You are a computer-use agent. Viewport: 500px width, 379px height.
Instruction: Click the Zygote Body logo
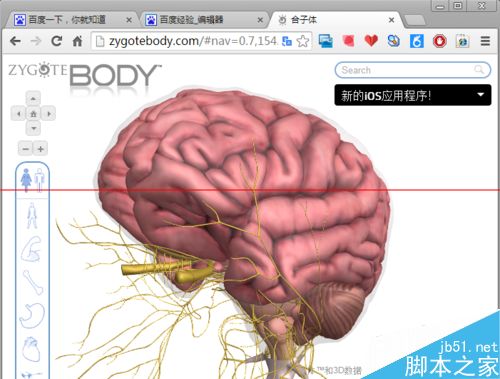click(84, 75)
